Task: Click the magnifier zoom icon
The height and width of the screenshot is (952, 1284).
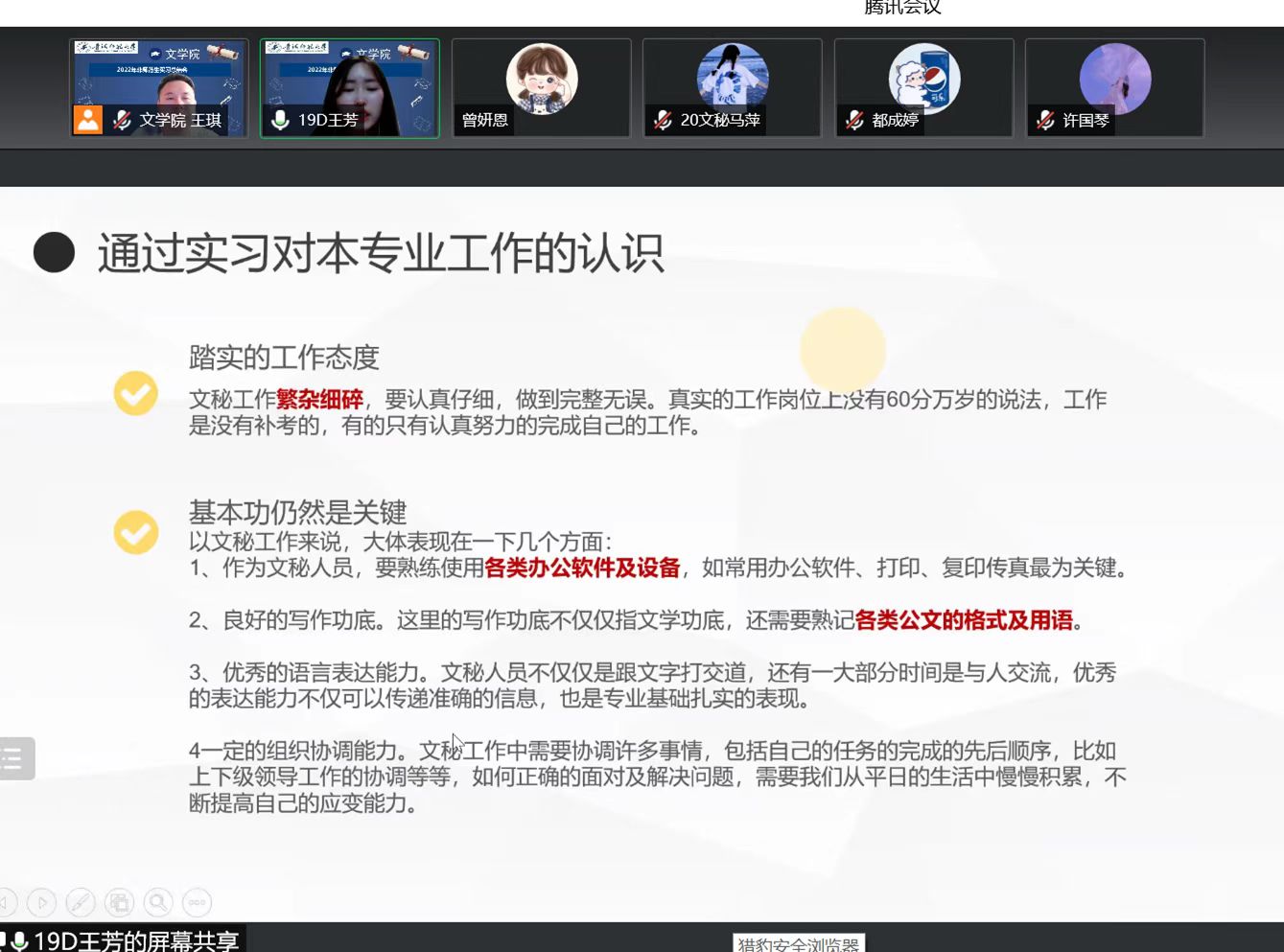Action: click(x=158, y=902)
